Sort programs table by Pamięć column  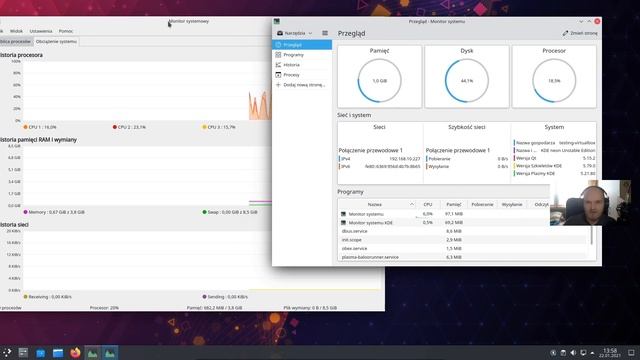coord(453,204)
